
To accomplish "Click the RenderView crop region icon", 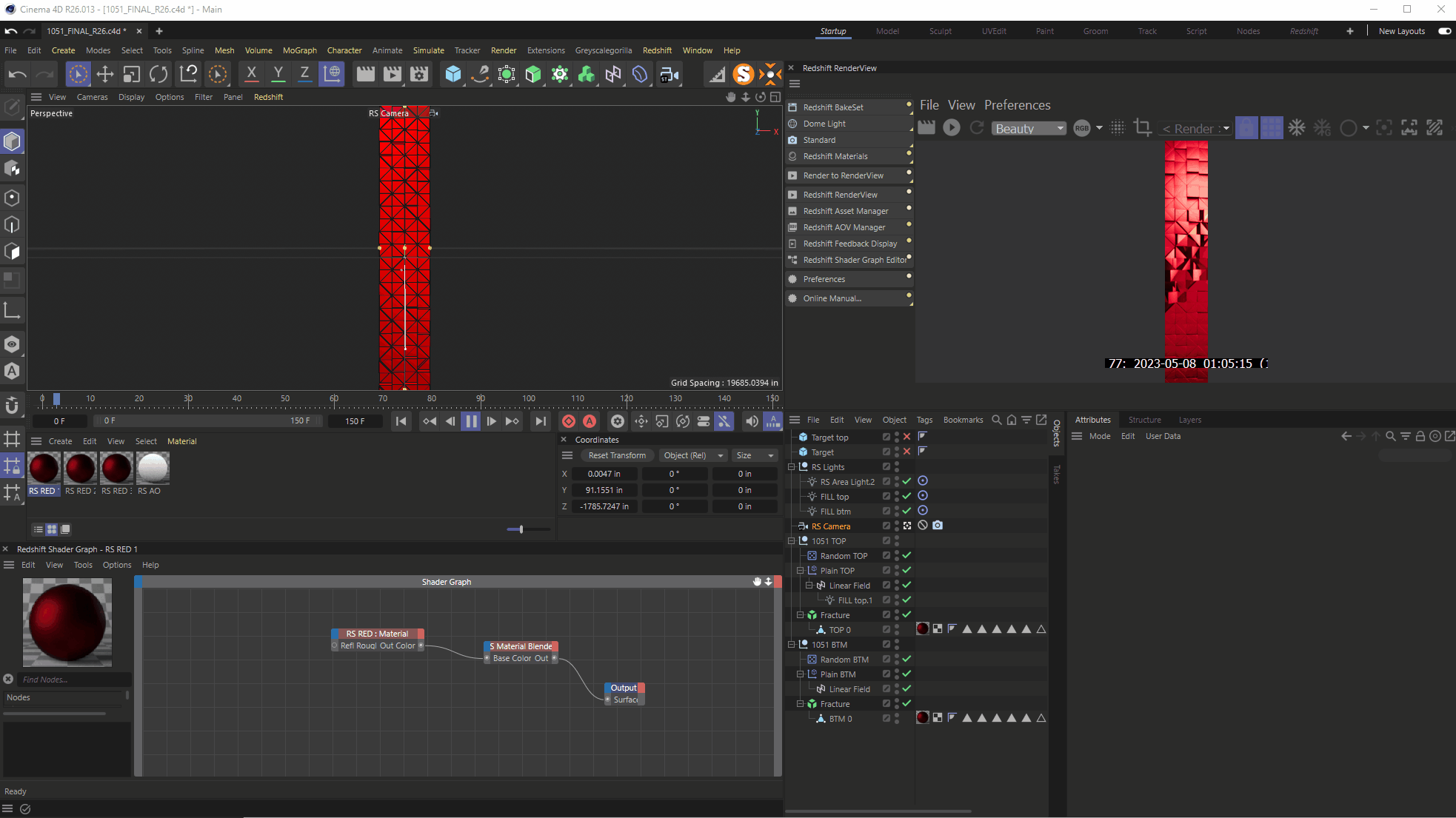I will coord(1142,128).
